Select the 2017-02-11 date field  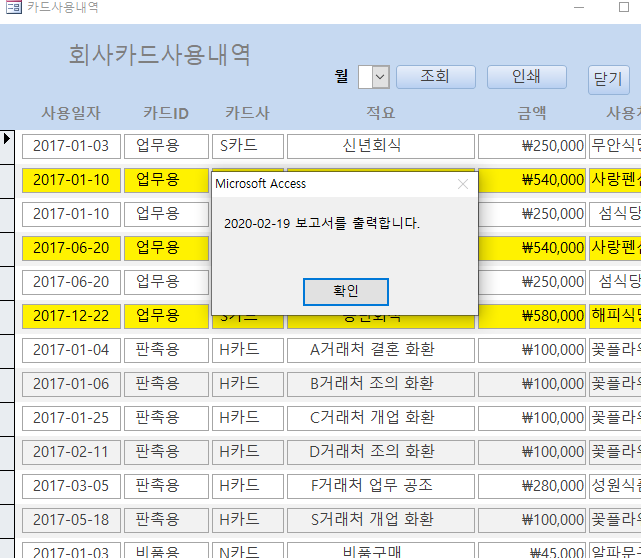72,452
